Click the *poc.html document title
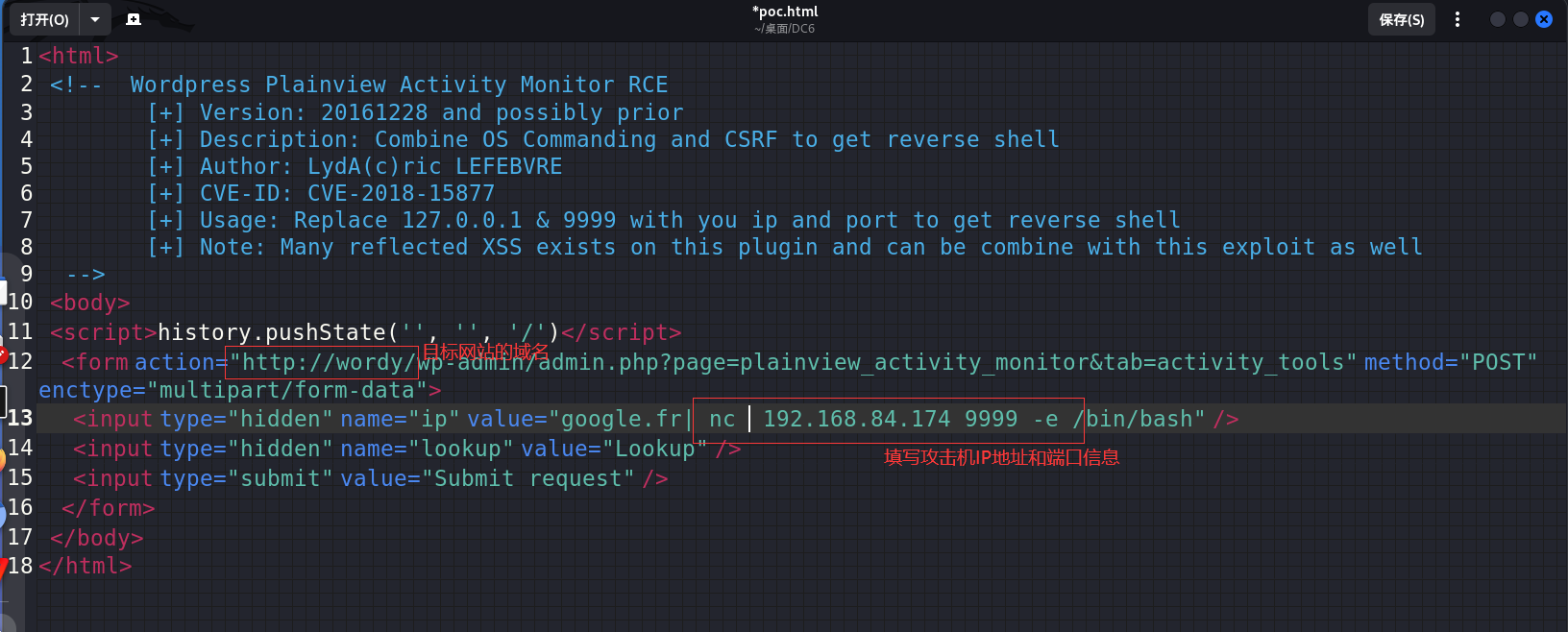This screenshot has height=632, width=1568. tap(784, 12)
